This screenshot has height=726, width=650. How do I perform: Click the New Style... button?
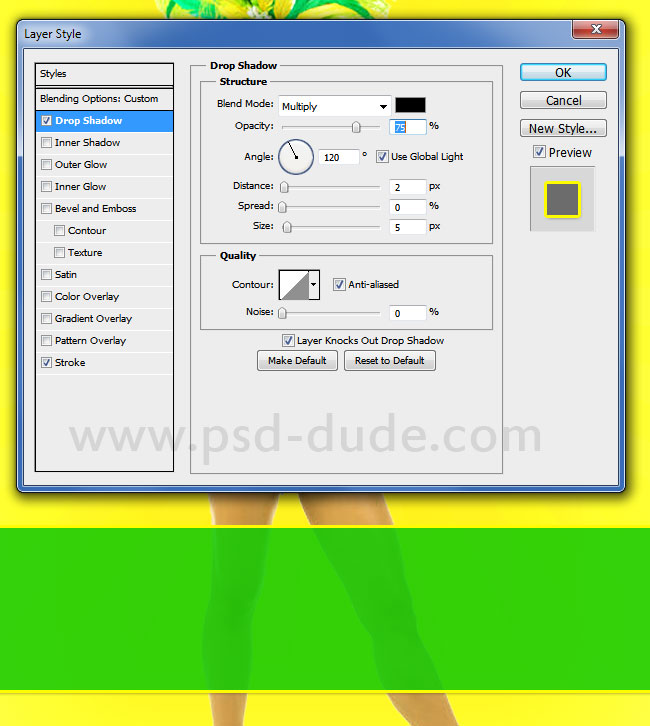(x=563, y=128)
